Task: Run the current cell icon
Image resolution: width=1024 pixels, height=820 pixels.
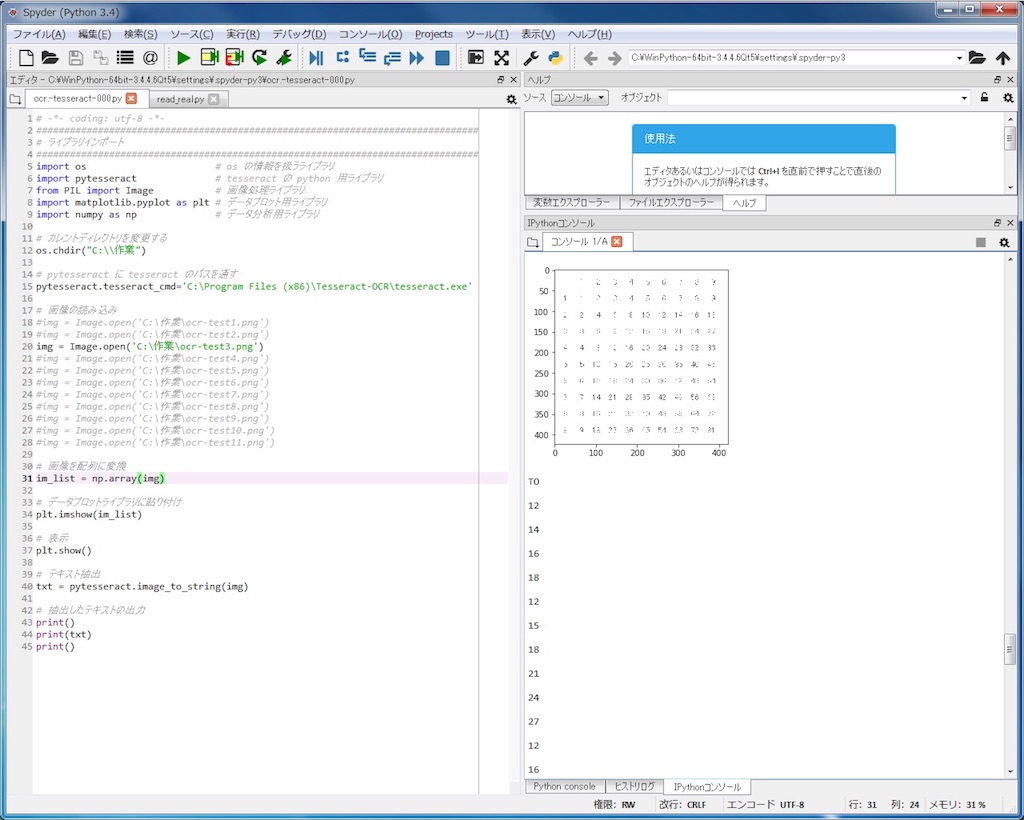Action: [209, 58]
